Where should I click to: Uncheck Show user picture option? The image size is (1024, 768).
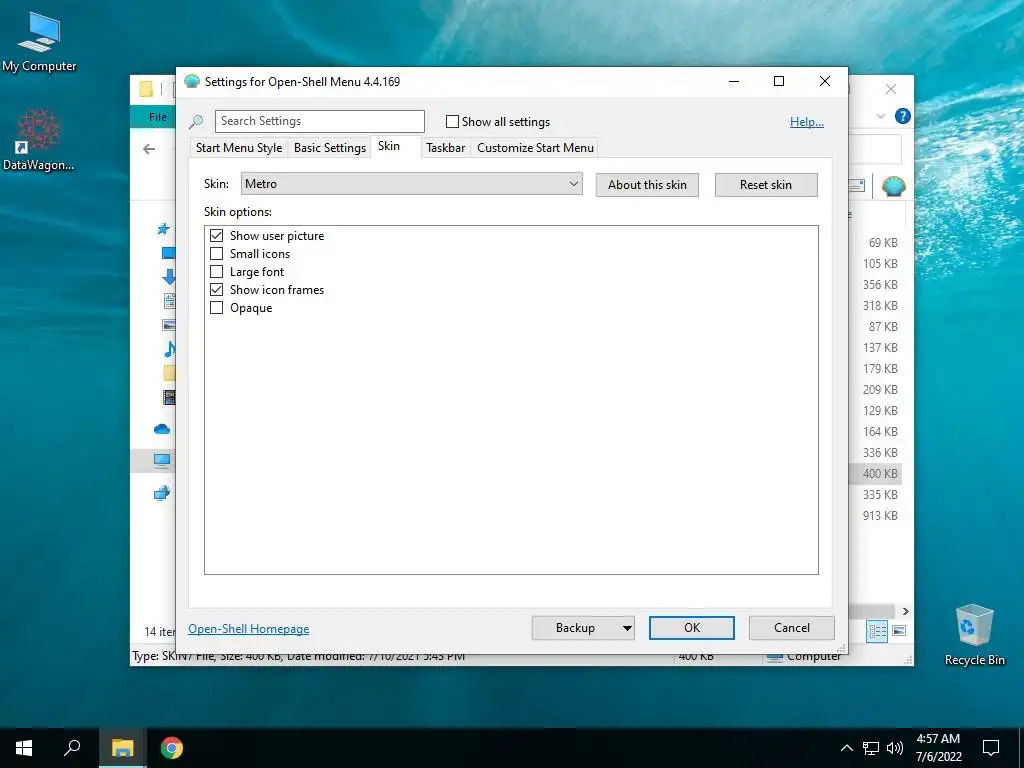[217, 236]
